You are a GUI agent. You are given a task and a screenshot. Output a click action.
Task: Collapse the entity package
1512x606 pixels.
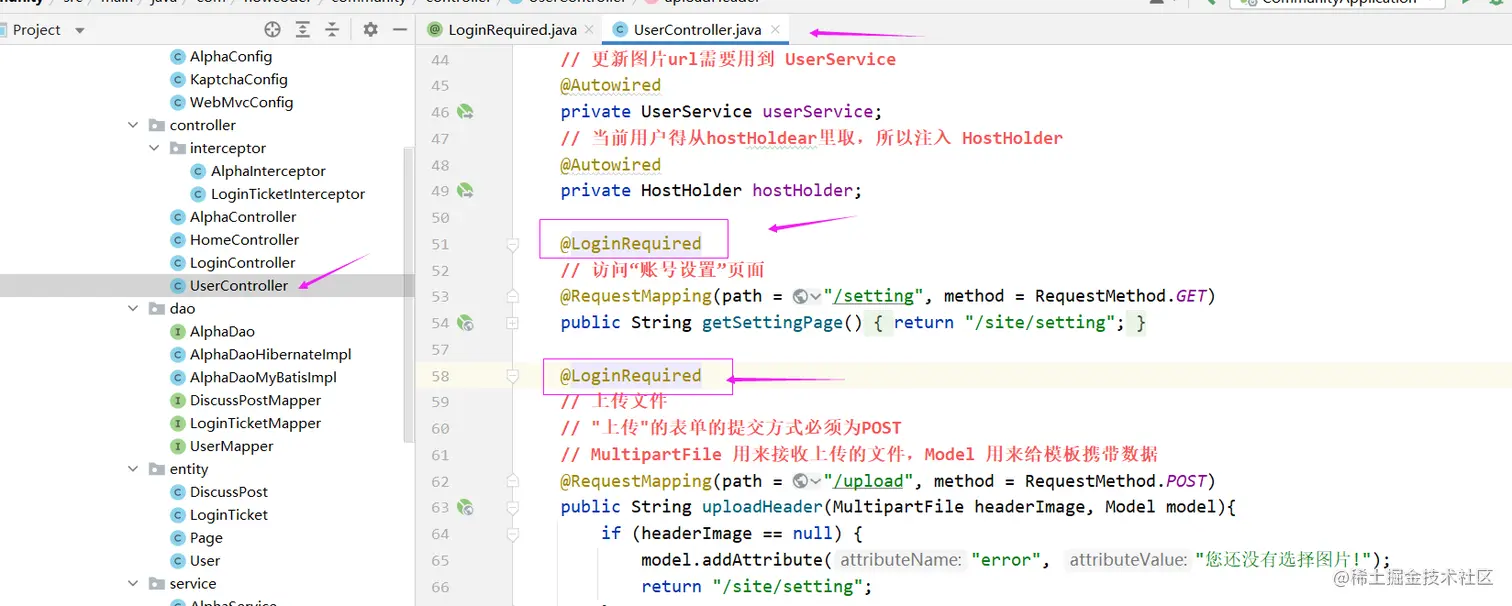pos(133,469)
